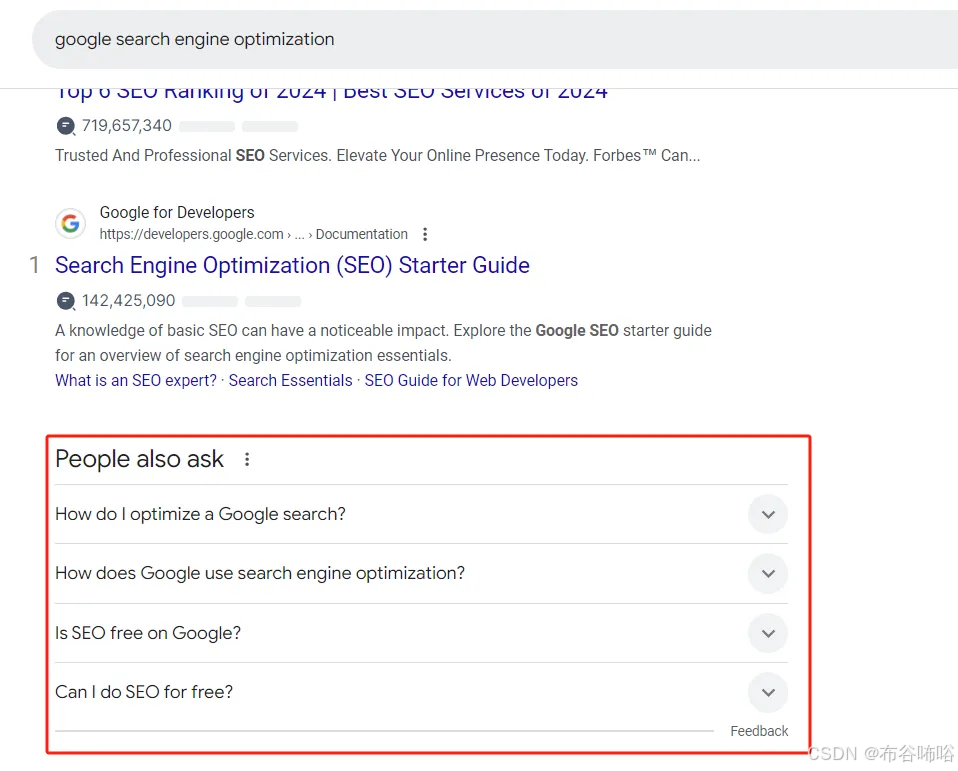Image resolution: width=958 pixels, height=771 pixels.
Task: Open the What is an SEO expert? sitelink
Action: 136,380
